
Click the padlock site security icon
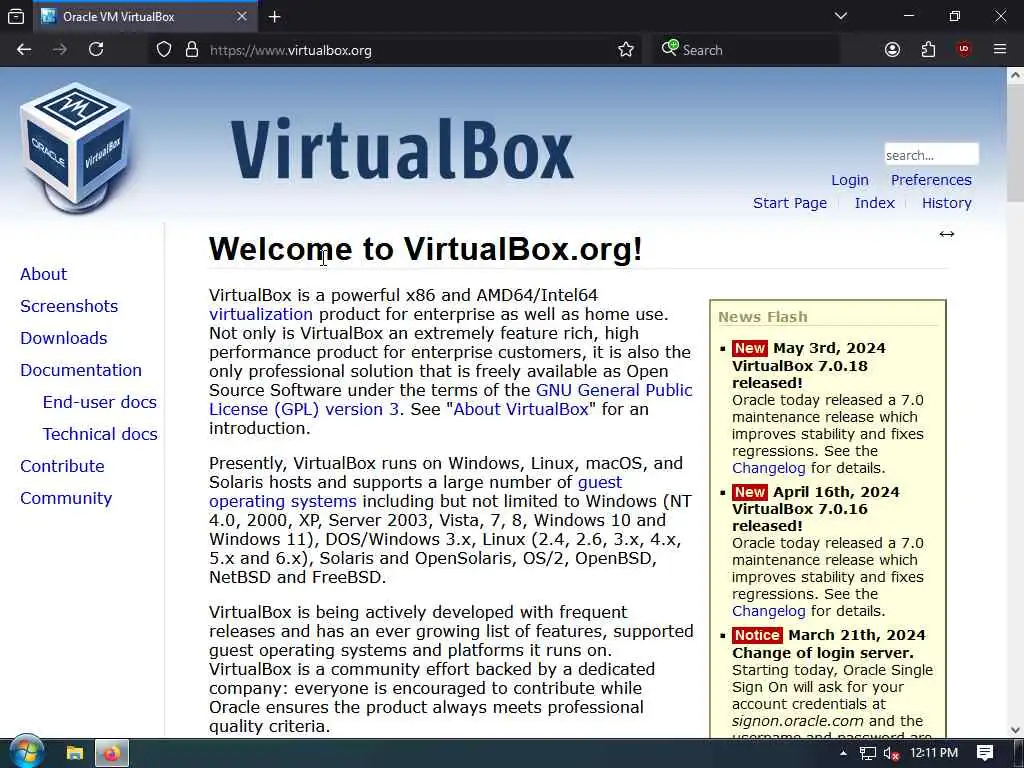point(191,50)
